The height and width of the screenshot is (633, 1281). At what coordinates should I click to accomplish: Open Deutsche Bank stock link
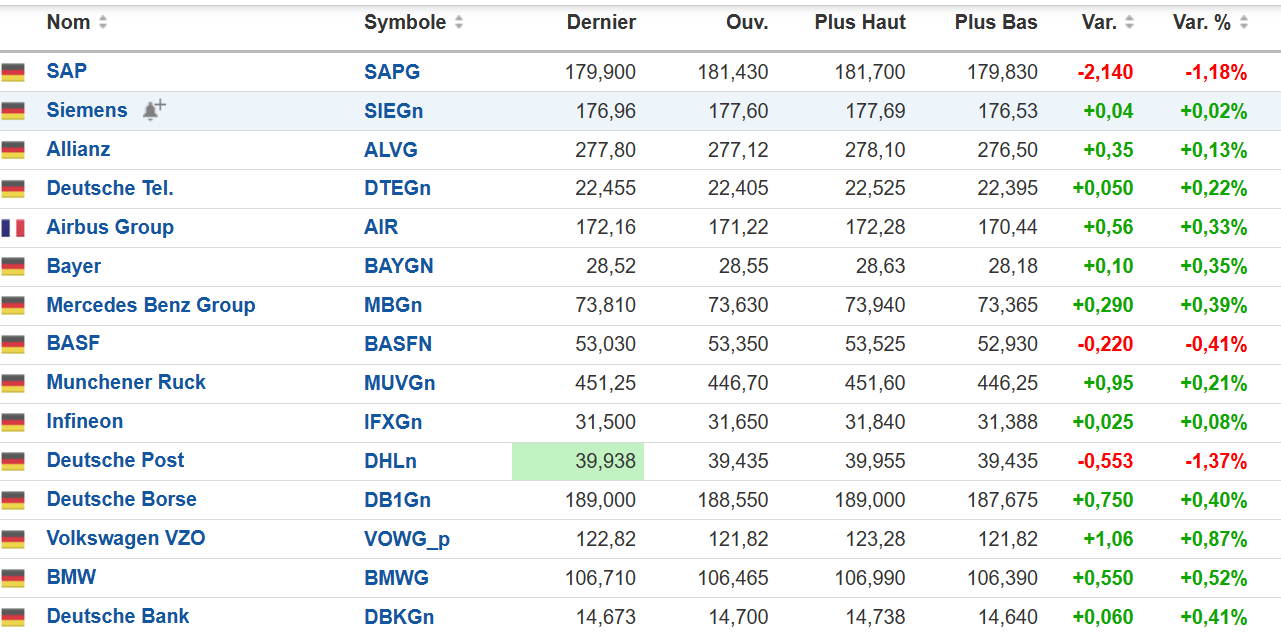coord(118,616)
